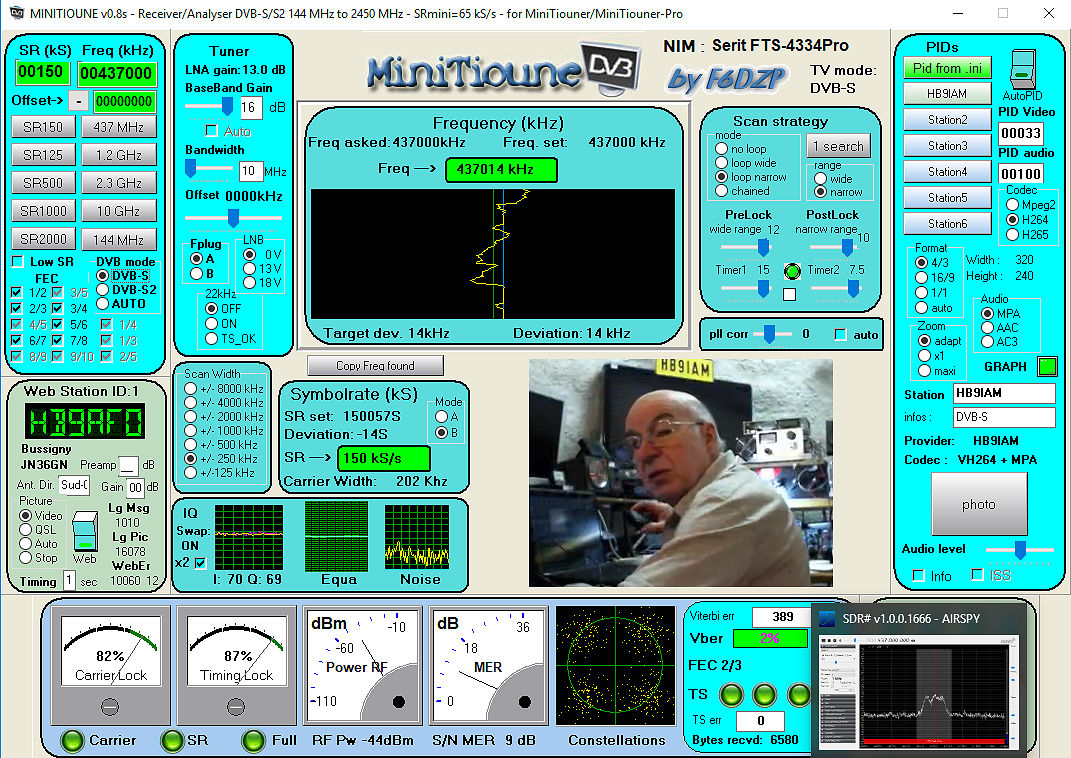The image size is (1071, 758).
Task: Click the green Carrier status LED
Action: coord(72,740)
